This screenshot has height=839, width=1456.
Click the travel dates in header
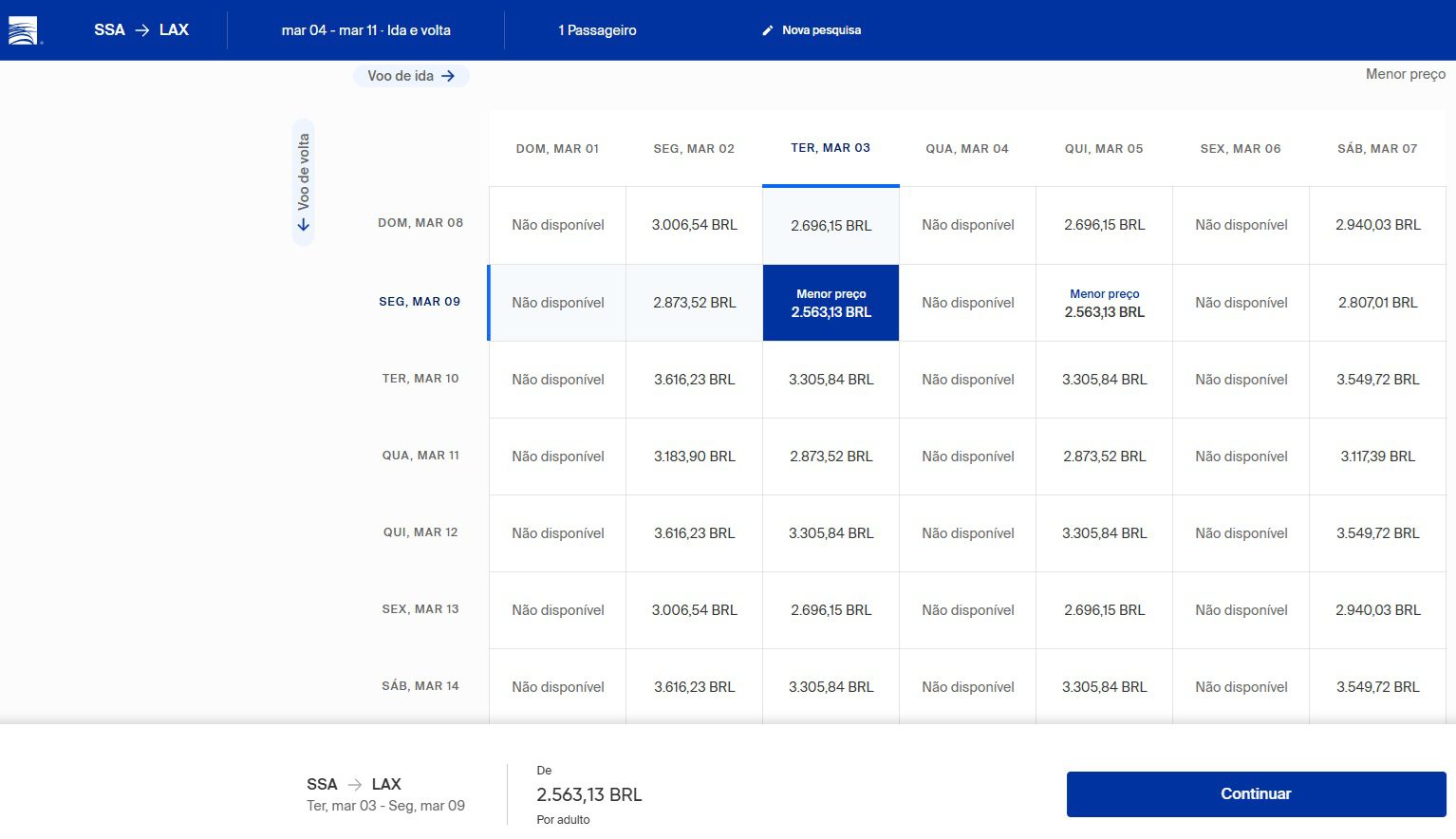pos(365,30)
